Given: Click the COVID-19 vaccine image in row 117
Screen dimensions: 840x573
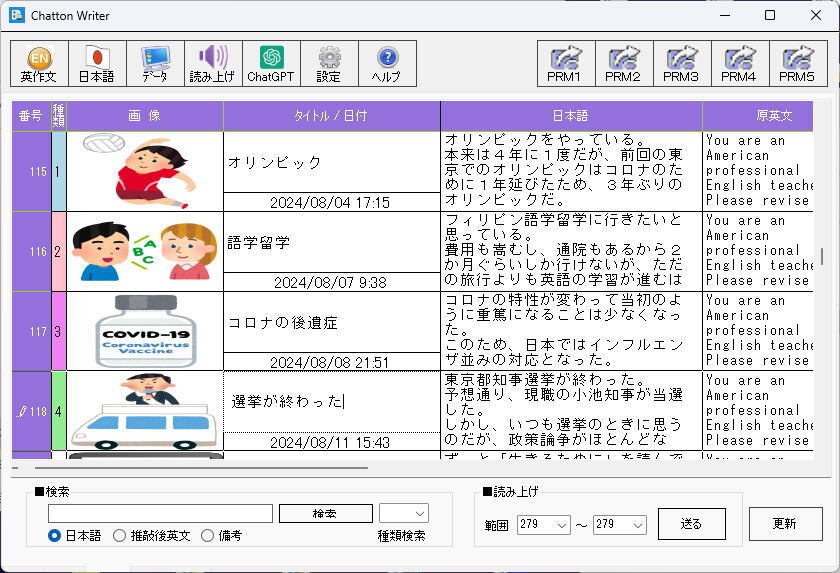Looking at the screenshot, I should (145, 331).
